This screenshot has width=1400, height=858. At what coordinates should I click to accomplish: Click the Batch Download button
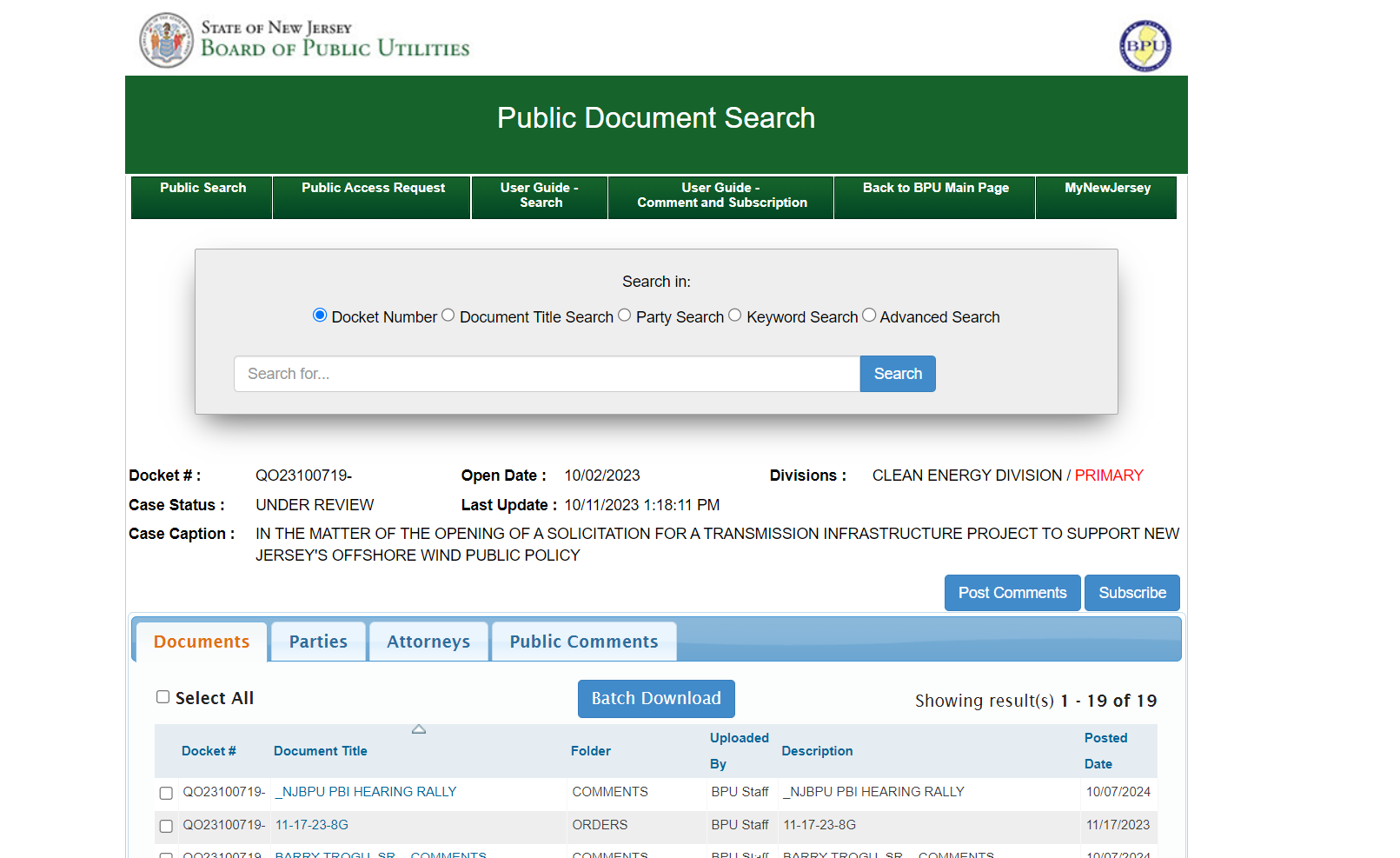click(x=656, y=699)
